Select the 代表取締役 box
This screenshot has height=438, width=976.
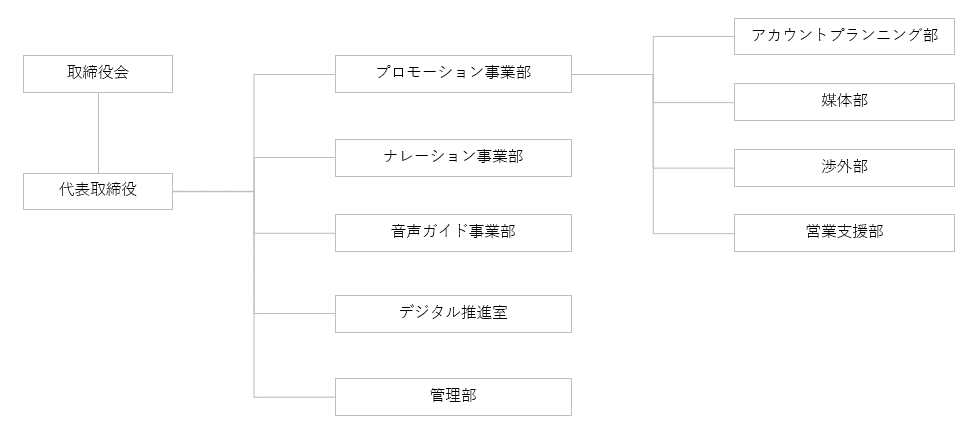point(98,191)
